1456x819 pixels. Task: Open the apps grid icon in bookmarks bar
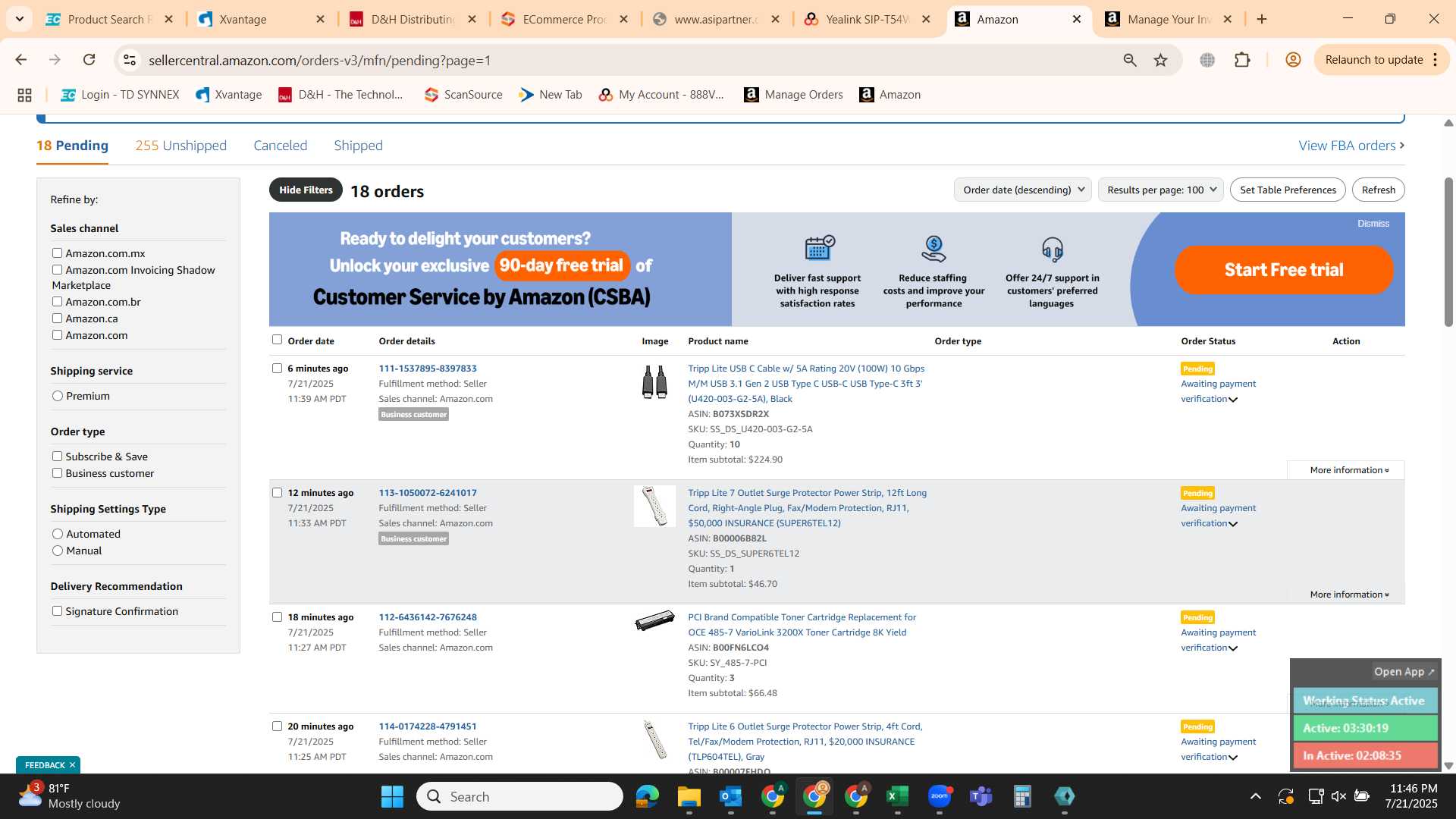coord(24,95)
